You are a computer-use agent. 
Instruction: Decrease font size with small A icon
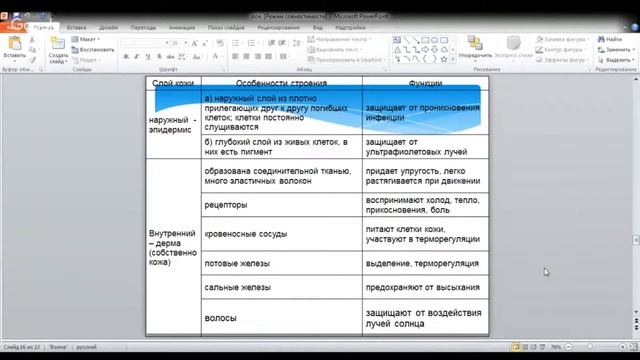pyautogui.click(x=205, y=43)
